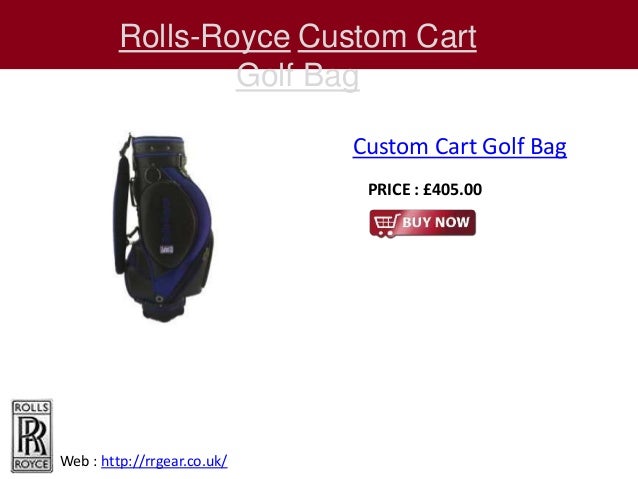
Task: Click the 'Web :' label text
Action: 79,461
